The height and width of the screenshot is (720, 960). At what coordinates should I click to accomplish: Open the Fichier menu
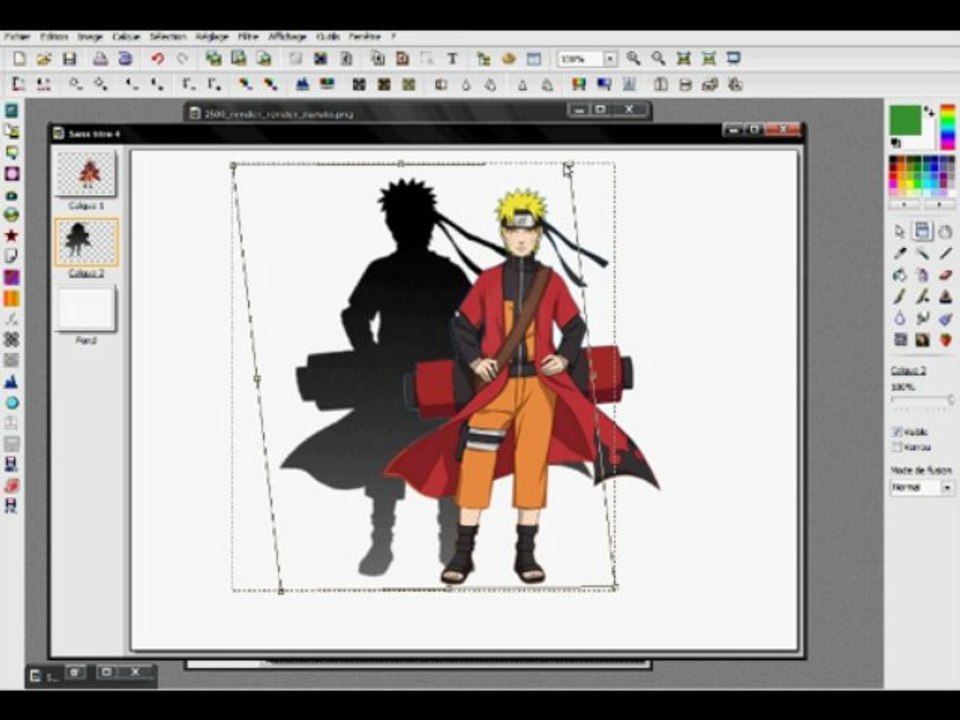click(17, 37)
